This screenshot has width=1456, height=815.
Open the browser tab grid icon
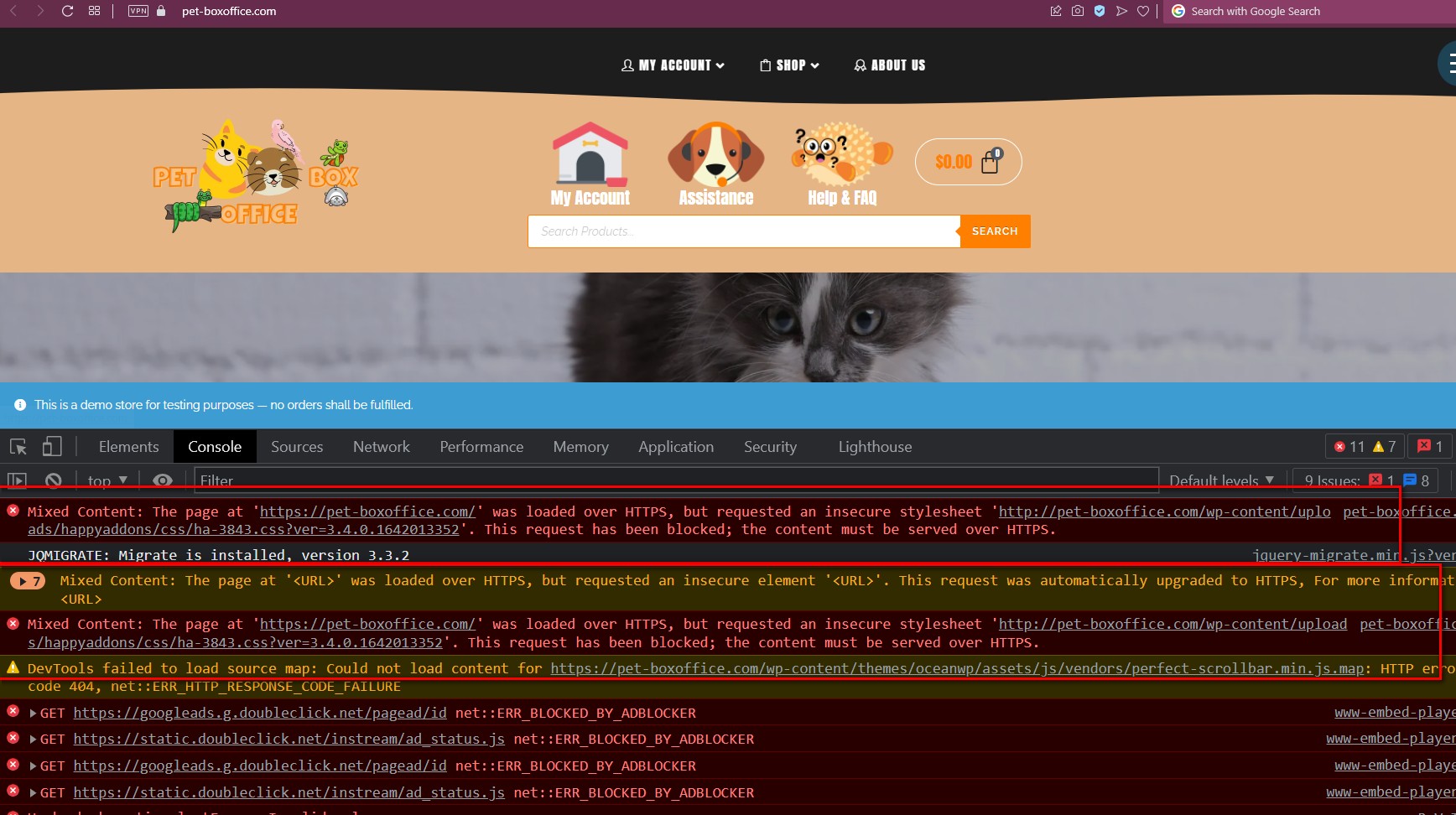click(x=94, y=11)
